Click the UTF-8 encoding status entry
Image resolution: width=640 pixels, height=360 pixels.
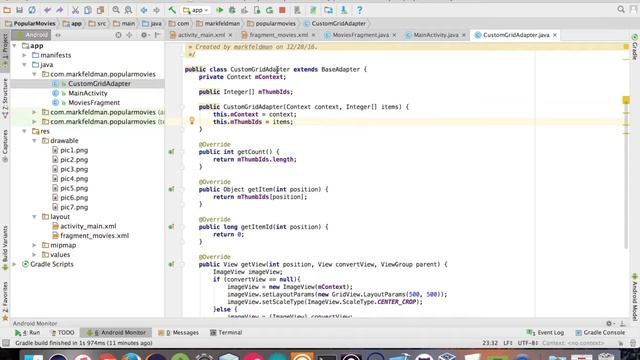(528, 343)
